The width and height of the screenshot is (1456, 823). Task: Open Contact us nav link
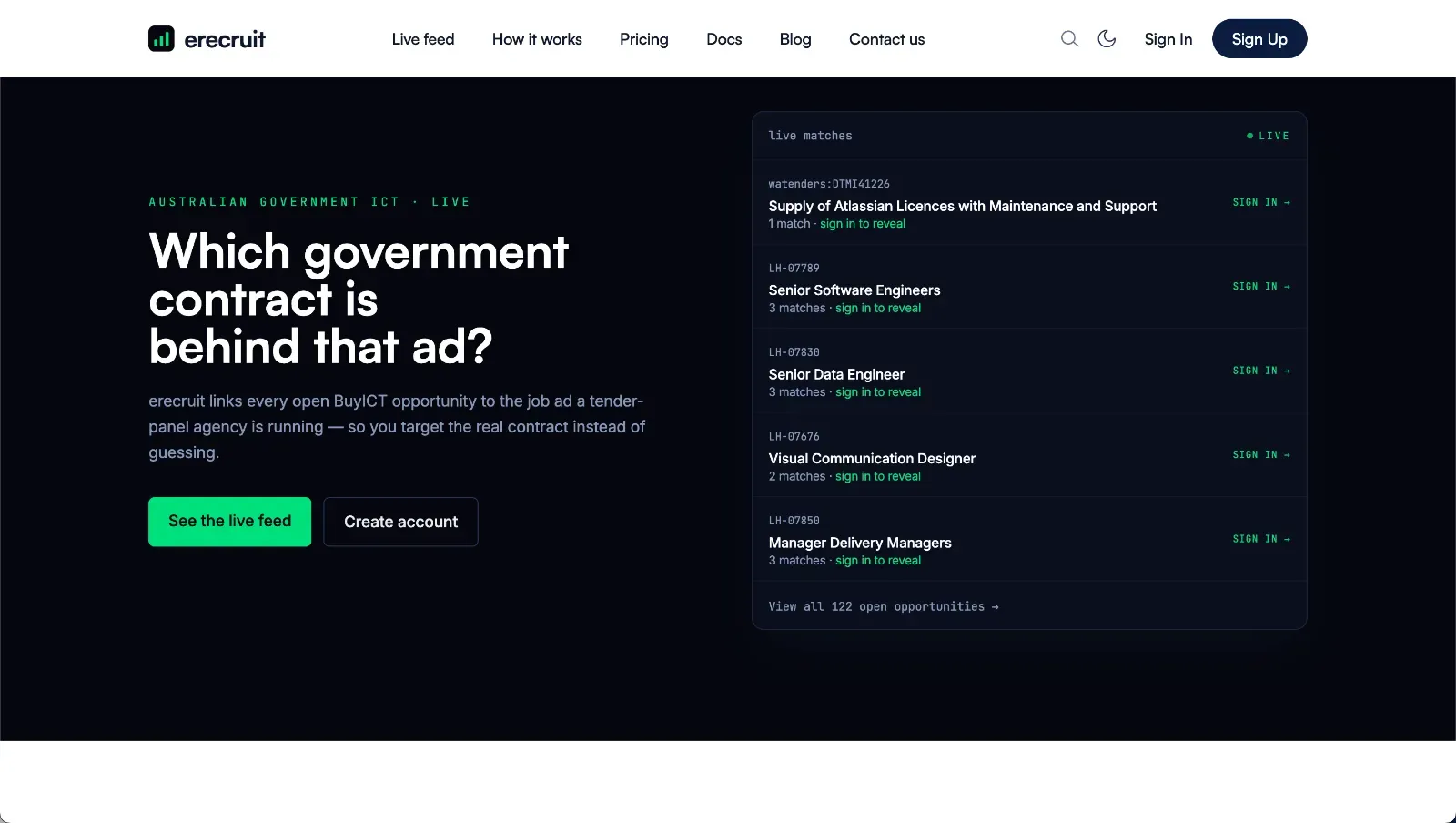pos(887,39)
